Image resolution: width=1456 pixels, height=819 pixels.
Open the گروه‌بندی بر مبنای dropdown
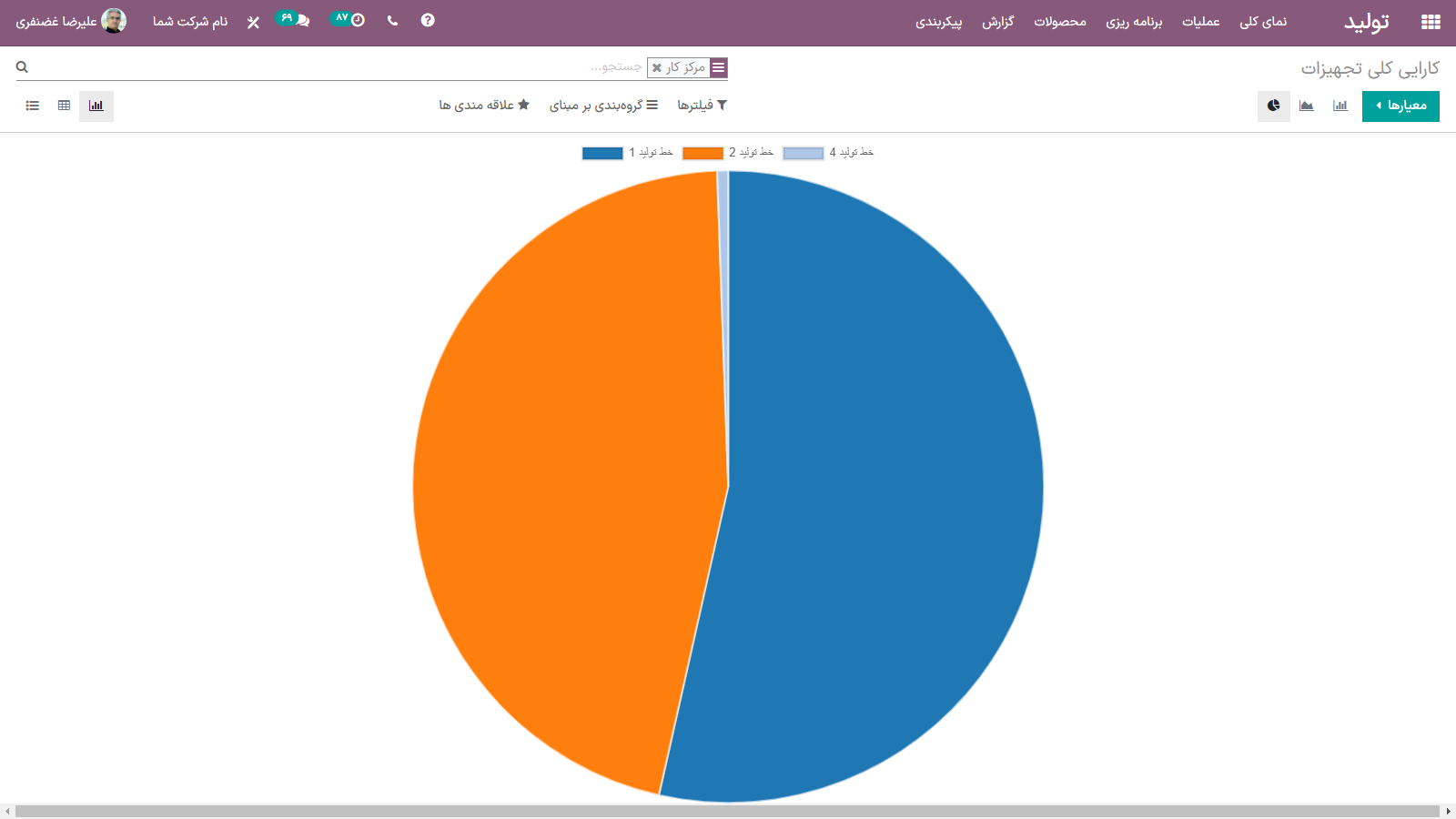point(603,106)
